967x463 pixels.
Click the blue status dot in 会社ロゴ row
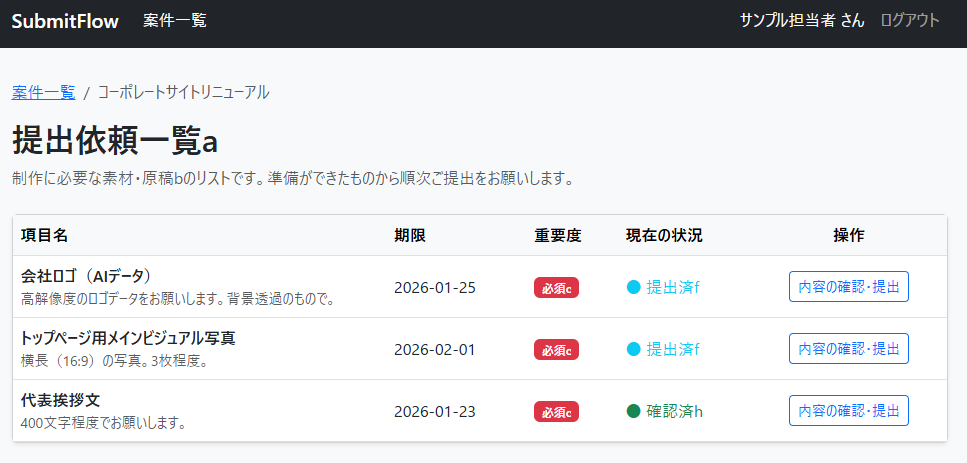[x=633, y=288]
